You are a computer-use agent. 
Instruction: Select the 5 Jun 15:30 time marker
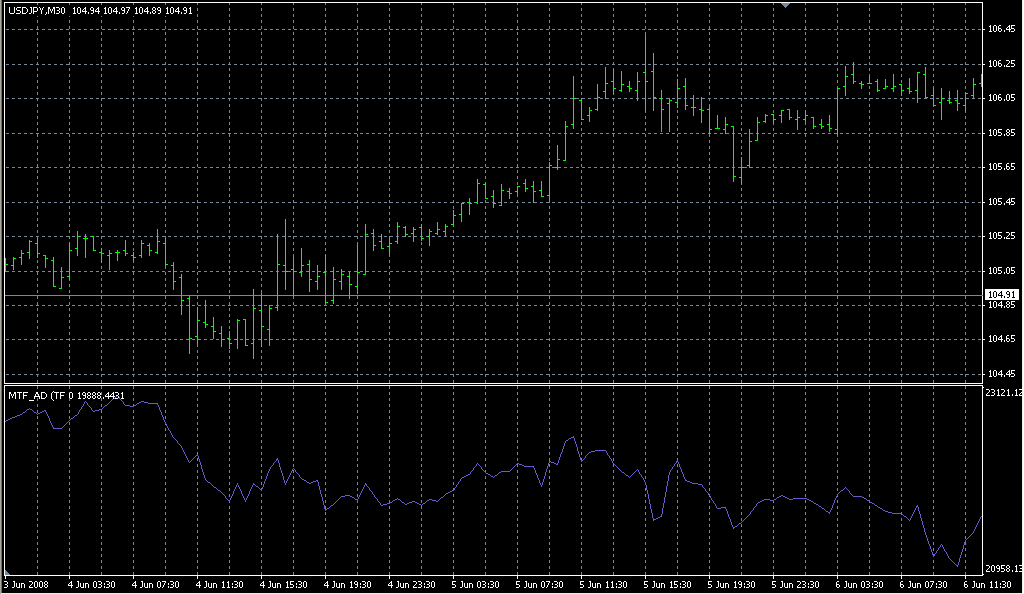[x=667, y=584]
